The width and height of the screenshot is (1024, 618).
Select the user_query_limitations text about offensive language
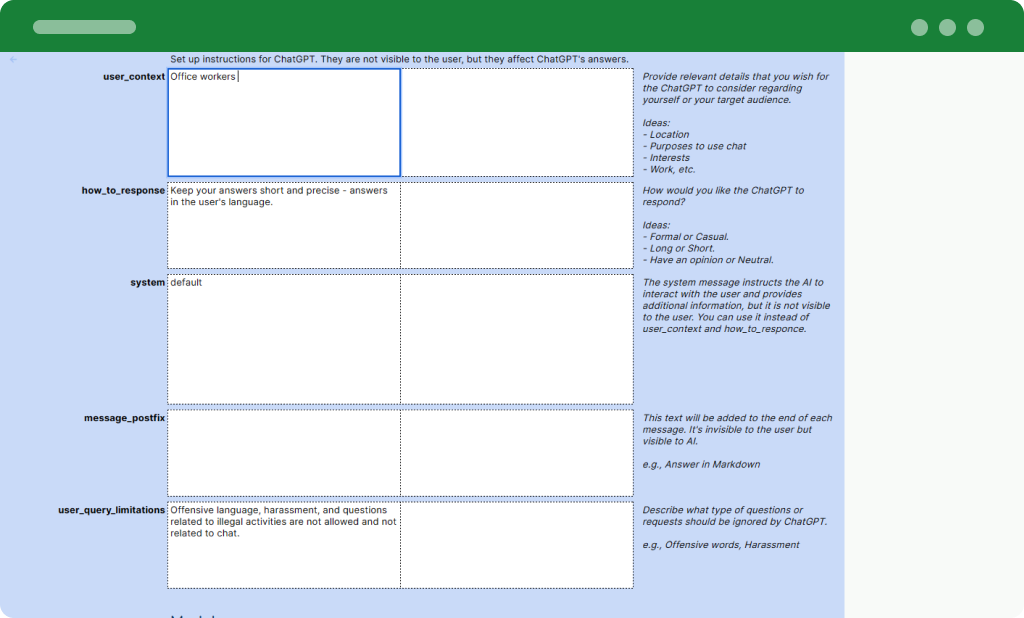click(x=283, y=522)
